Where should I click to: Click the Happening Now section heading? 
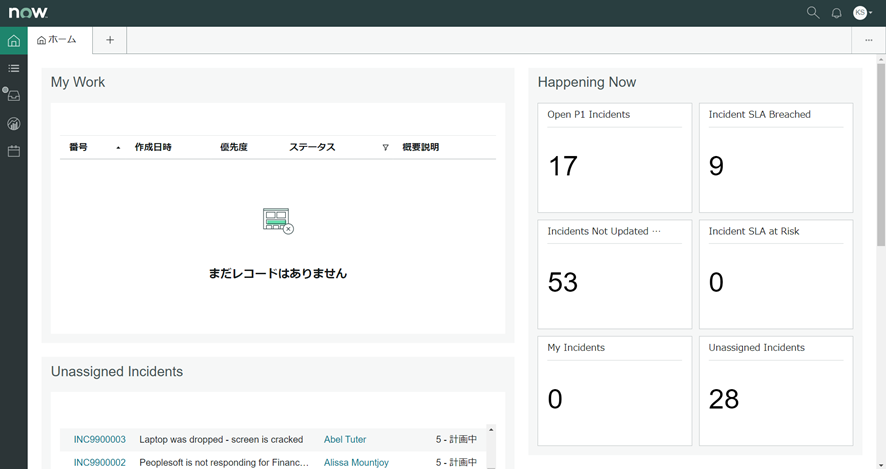[587, 82]
